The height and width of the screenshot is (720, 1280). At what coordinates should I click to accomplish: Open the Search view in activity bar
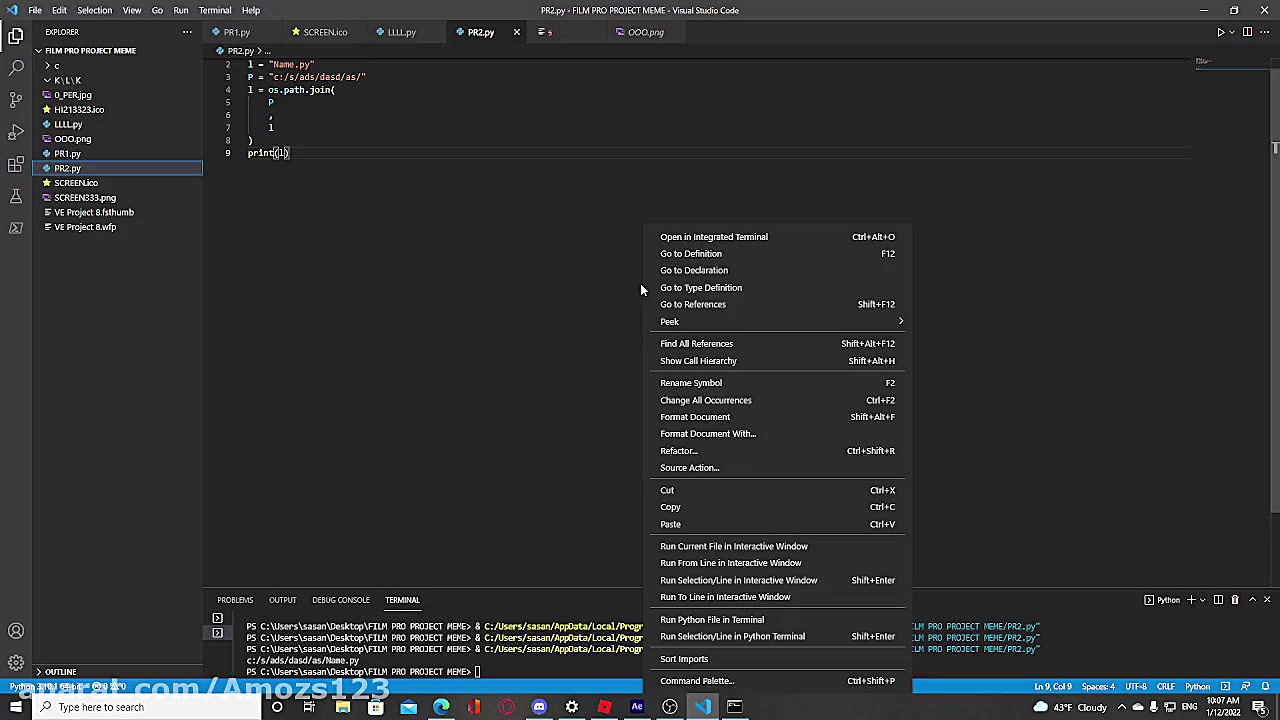click(x=16, y=68)
